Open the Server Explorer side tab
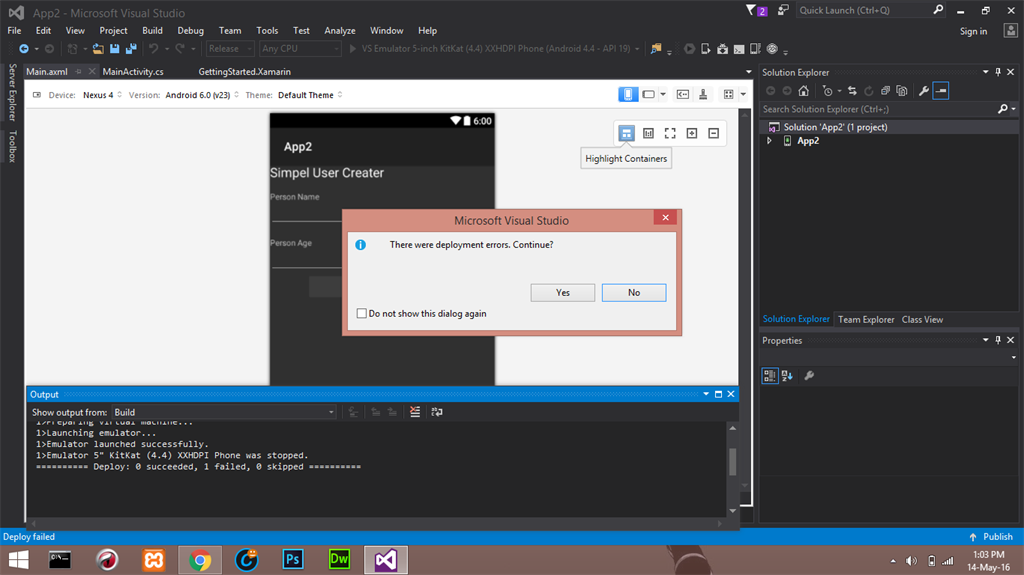Viewport: 1024px width, 575px height. click(12, 92)
